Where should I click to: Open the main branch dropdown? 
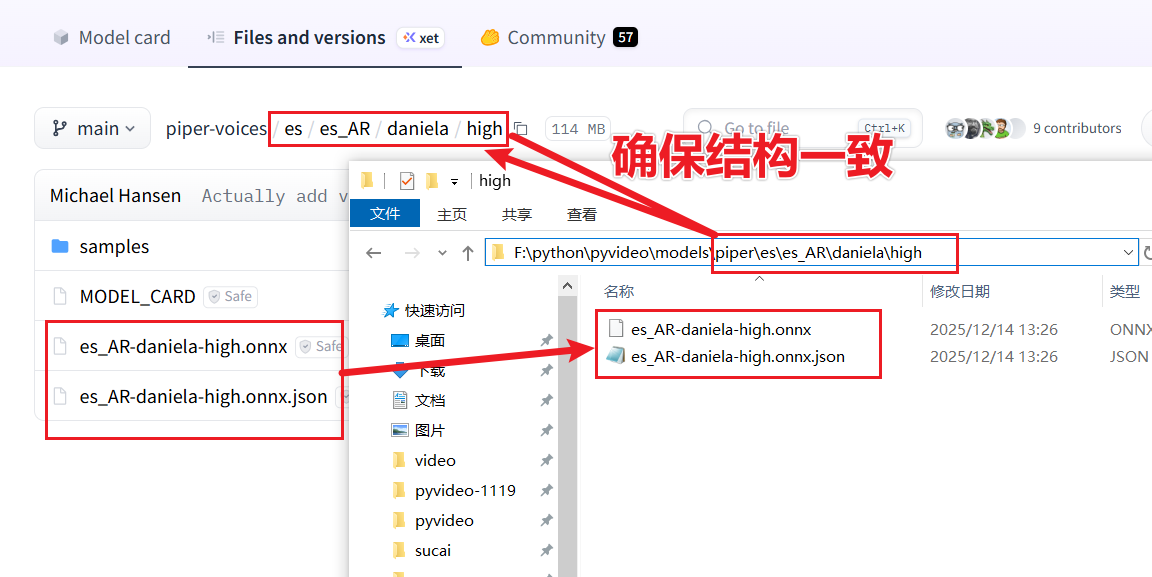(x=92, y=129)
